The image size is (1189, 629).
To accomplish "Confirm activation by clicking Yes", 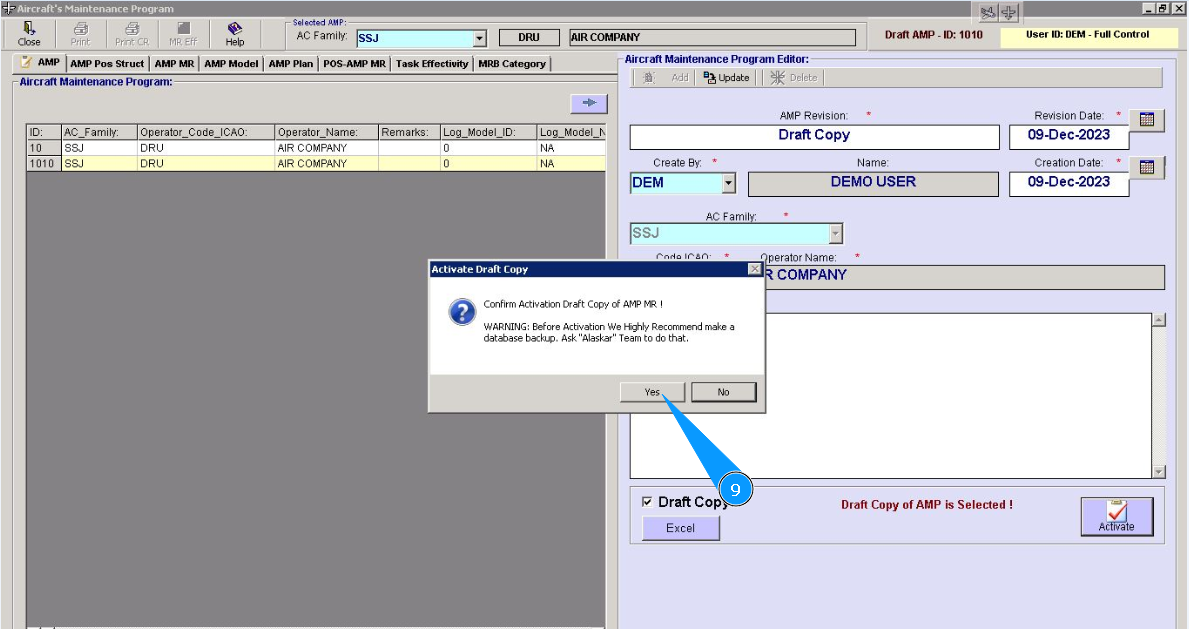I will (652, 392).
